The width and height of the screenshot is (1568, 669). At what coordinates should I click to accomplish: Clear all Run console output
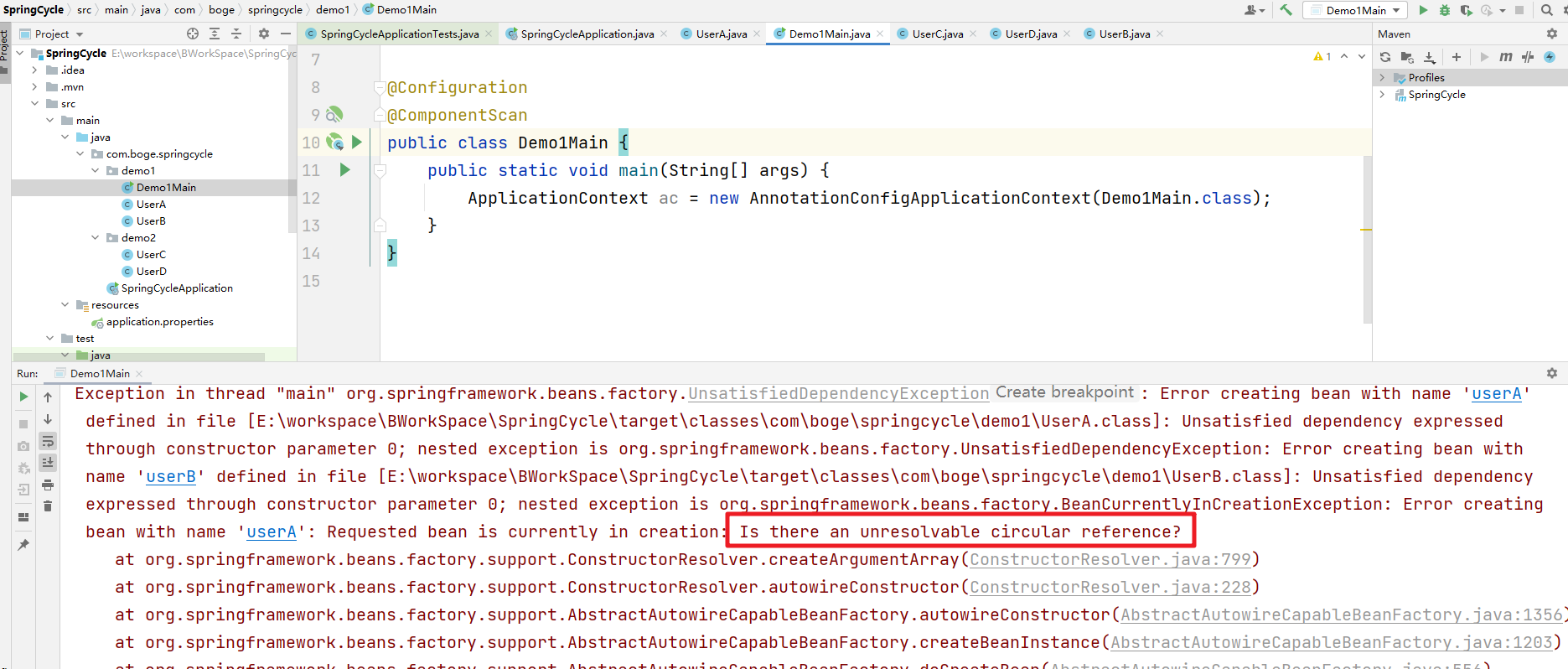click(48, 506)
